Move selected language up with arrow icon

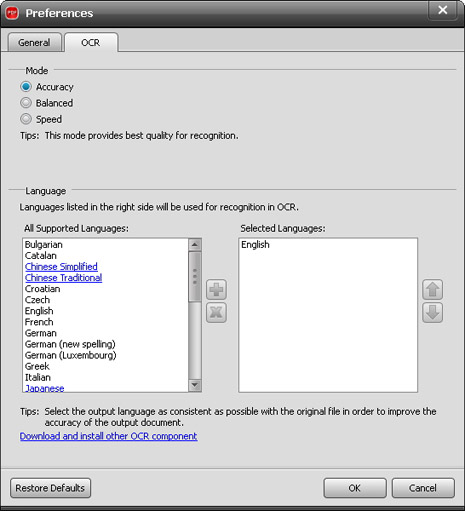tap(433, 289)
